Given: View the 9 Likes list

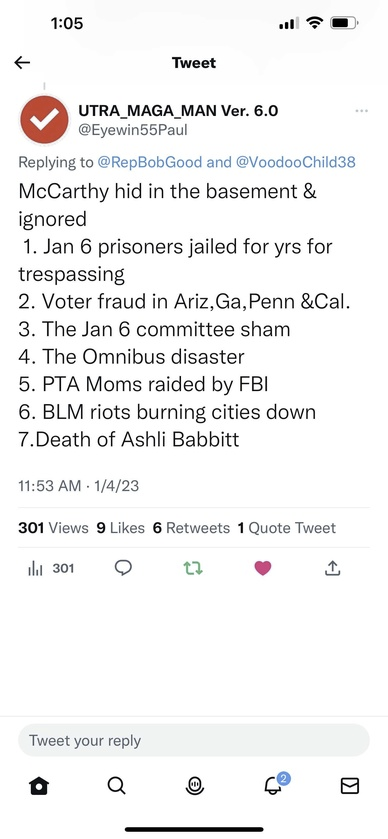Looking at the screenshot, I should pos(120,528).
